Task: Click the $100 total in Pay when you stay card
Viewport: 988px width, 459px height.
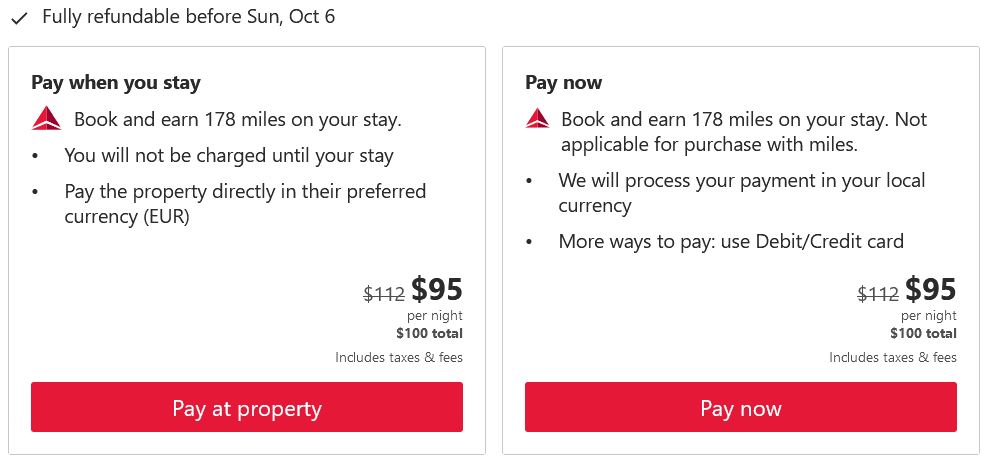Action: 429,334
